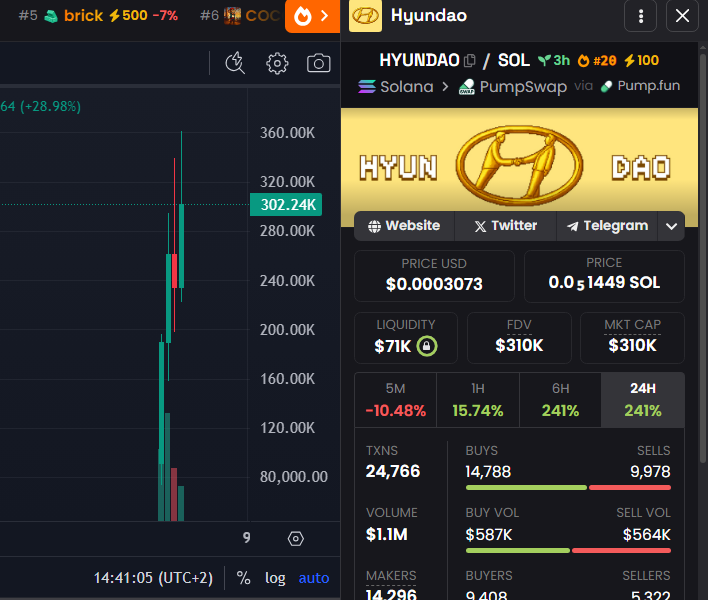Click the PRICE USD $0.0003073 box
This screenshot has width=708, height=600.
pos(434,276)
